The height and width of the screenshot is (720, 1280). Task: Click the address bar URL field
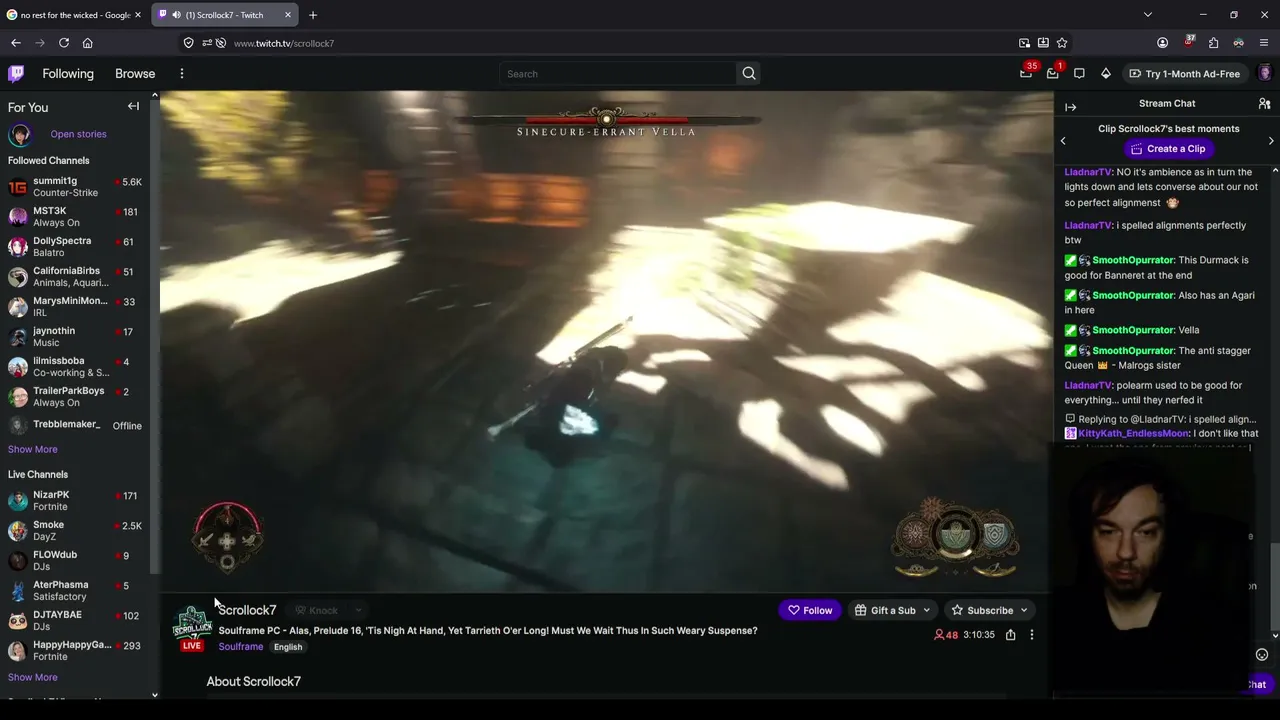coord(620,43)
